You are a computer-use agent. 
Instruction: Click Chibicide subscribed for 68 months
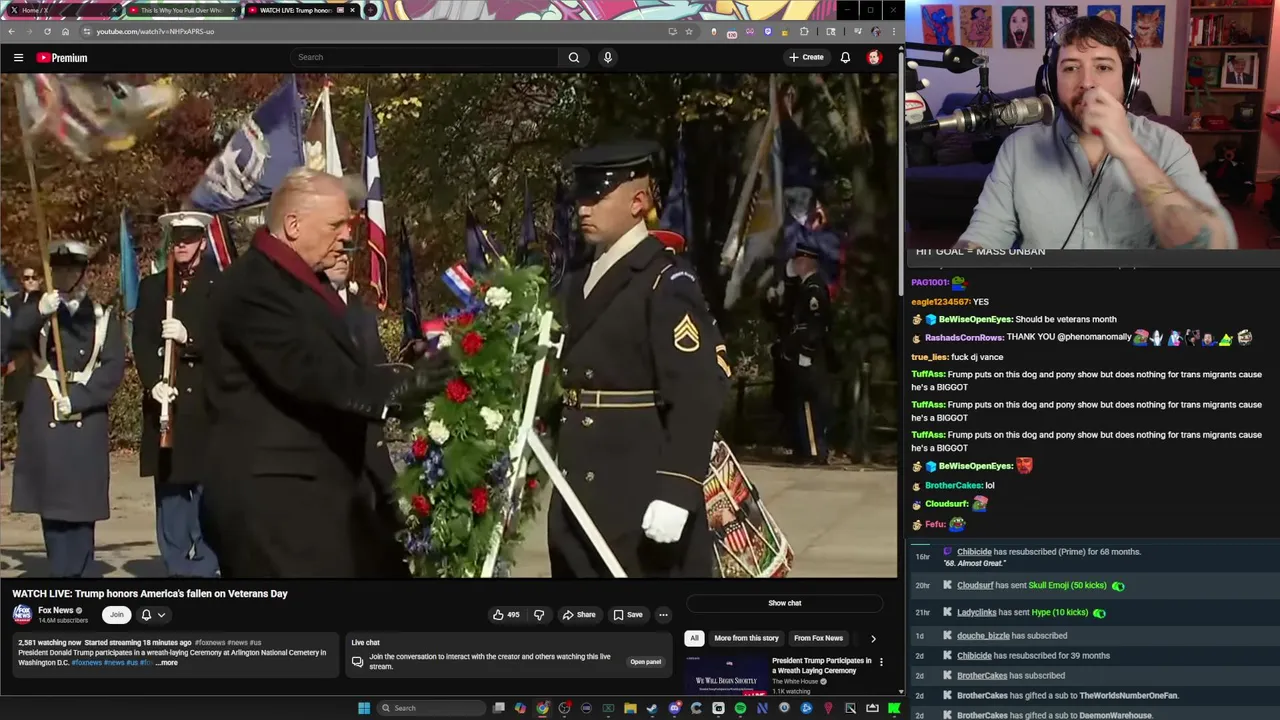coord(1092,556)
